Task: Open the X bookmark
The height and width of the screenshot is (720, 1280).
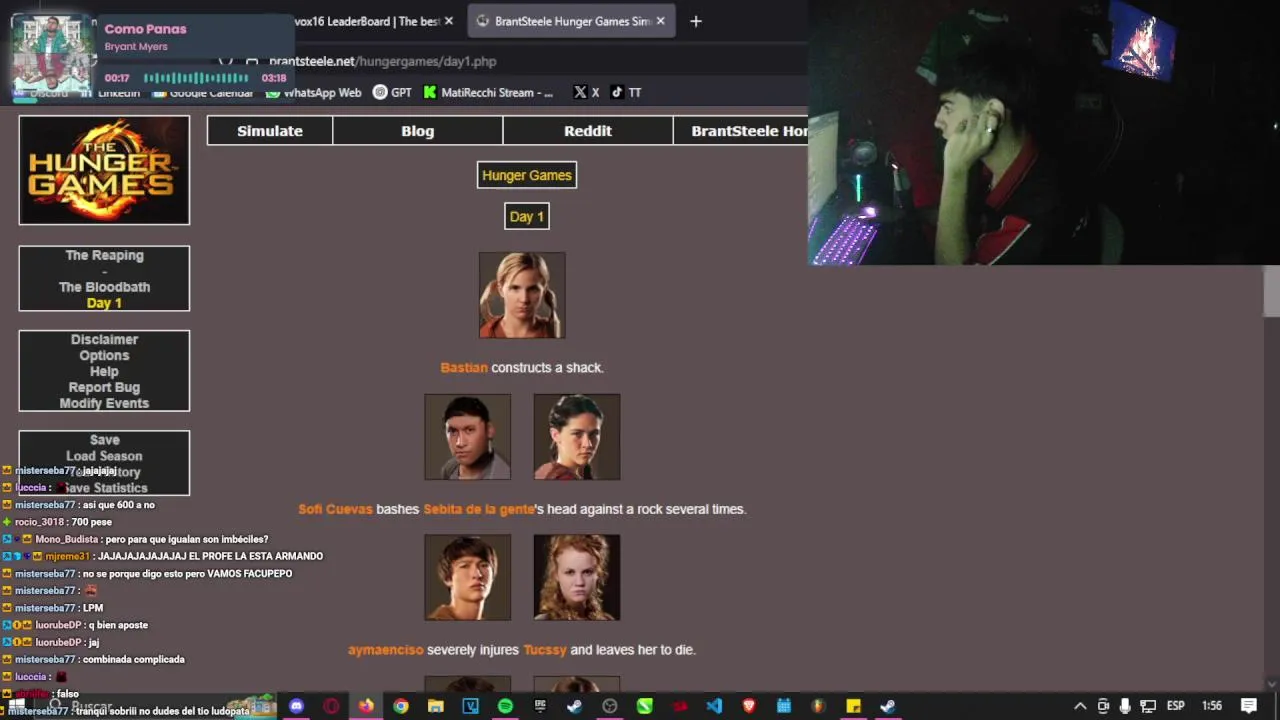Action: [586, 92]
